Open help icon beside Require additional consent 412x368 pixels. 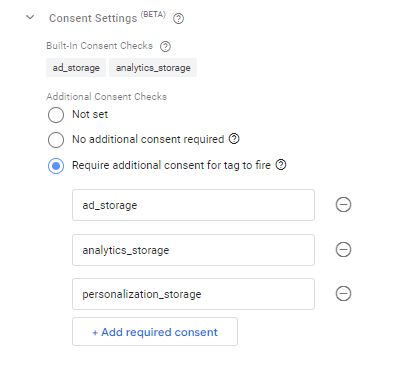(281, 165)
